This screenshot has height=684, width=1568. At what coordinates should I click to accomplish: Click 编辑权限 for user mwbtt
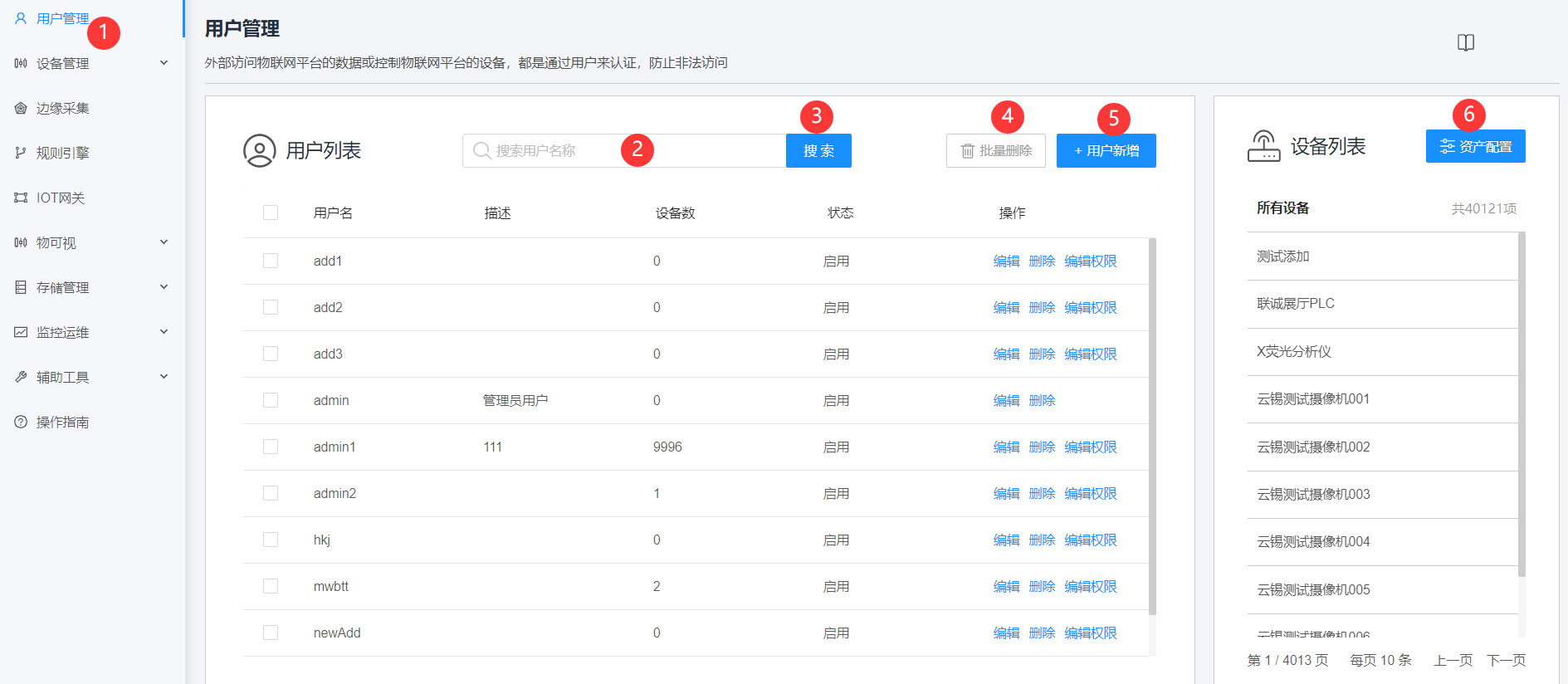[1091, 586]
